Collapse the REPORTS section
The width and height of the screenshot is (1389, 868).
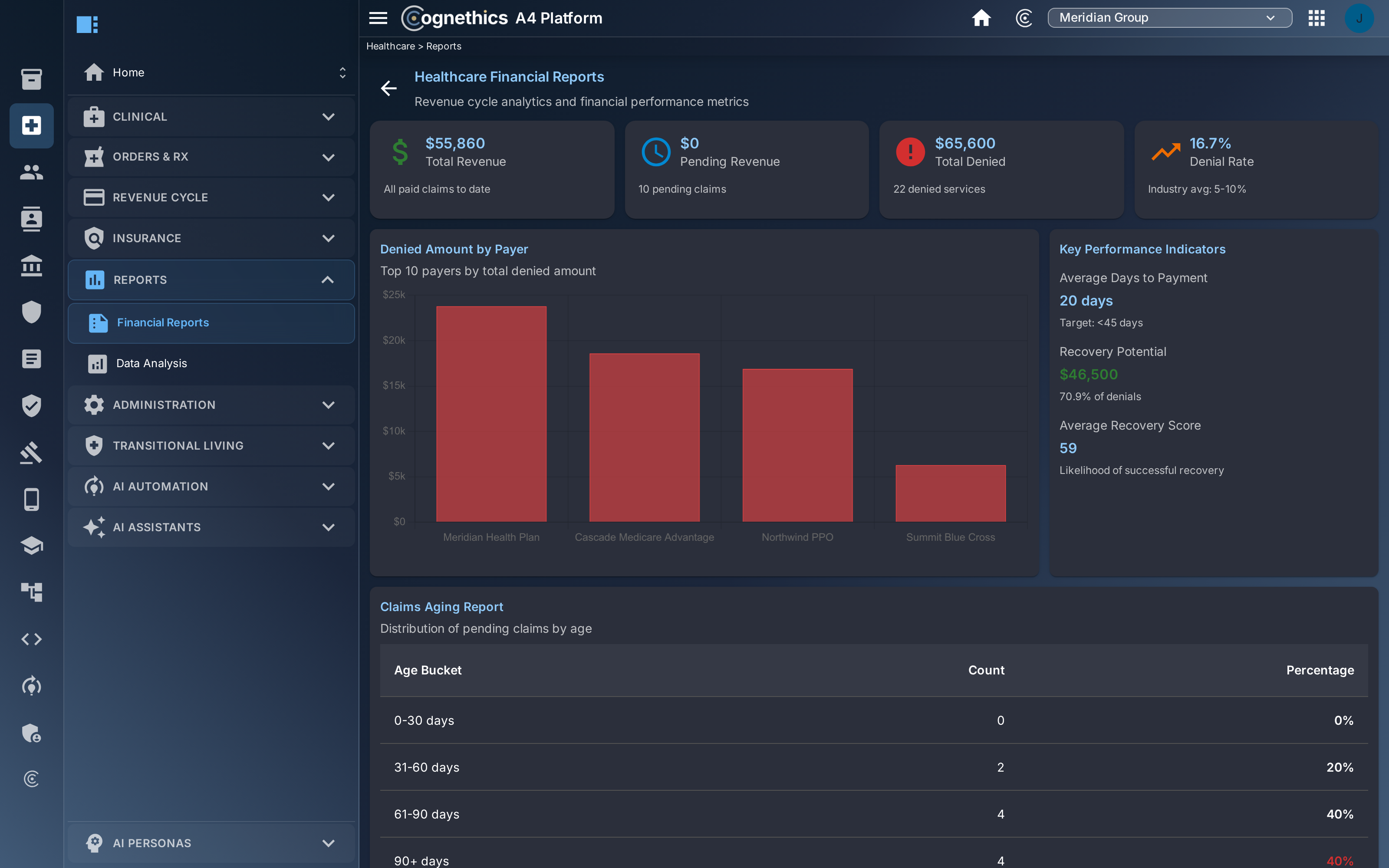[x=211, y=279]
